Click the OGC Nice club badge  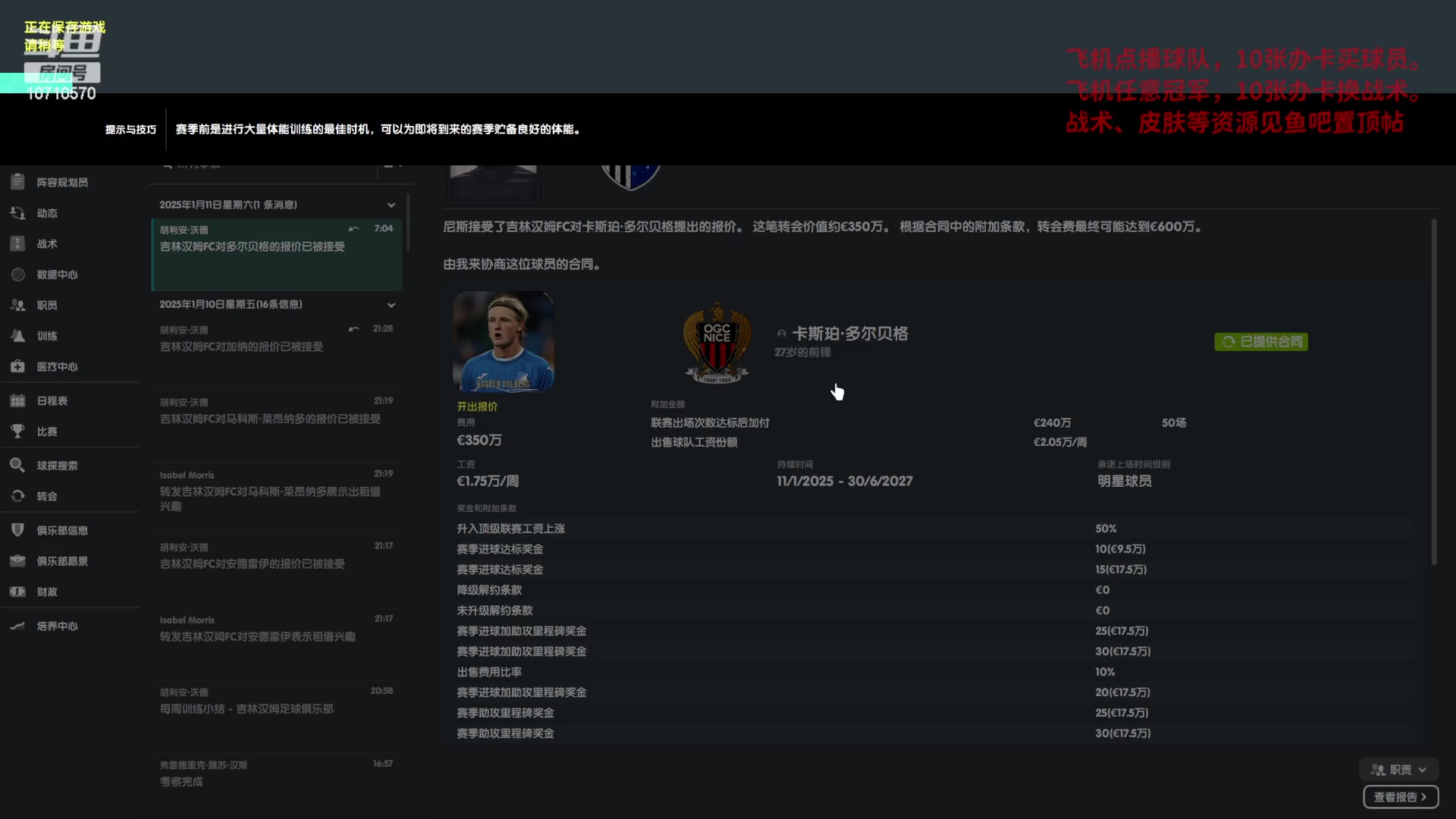click(717, 342)
